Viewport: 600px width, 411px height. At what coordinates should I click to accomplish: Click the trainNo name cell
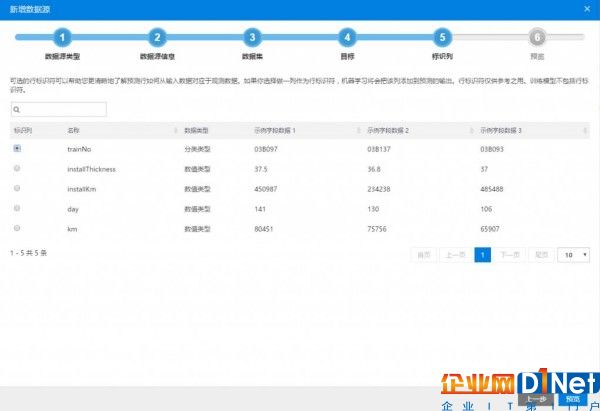tap(79, 149)
